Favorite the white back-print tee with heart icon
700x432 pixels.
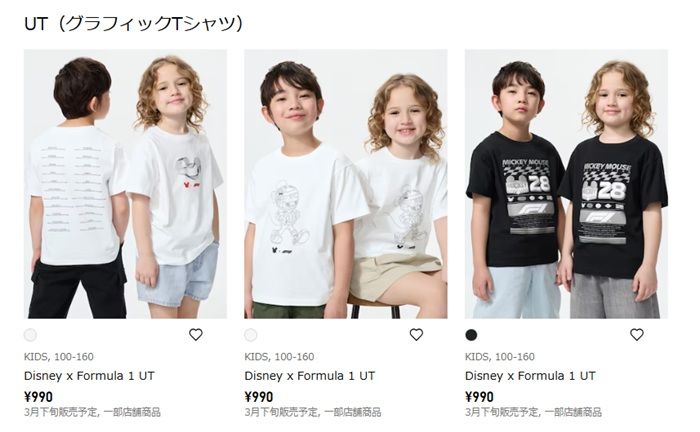pyautogui.click(x=196, y=335)
